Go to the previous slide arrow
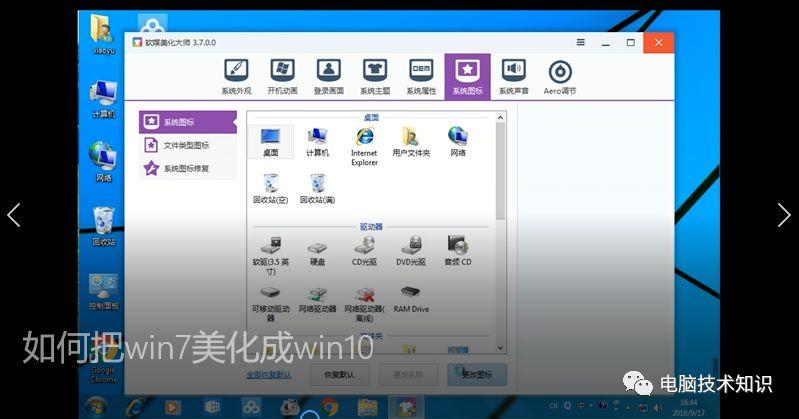The image size is (799, 419). pos(14,215)
